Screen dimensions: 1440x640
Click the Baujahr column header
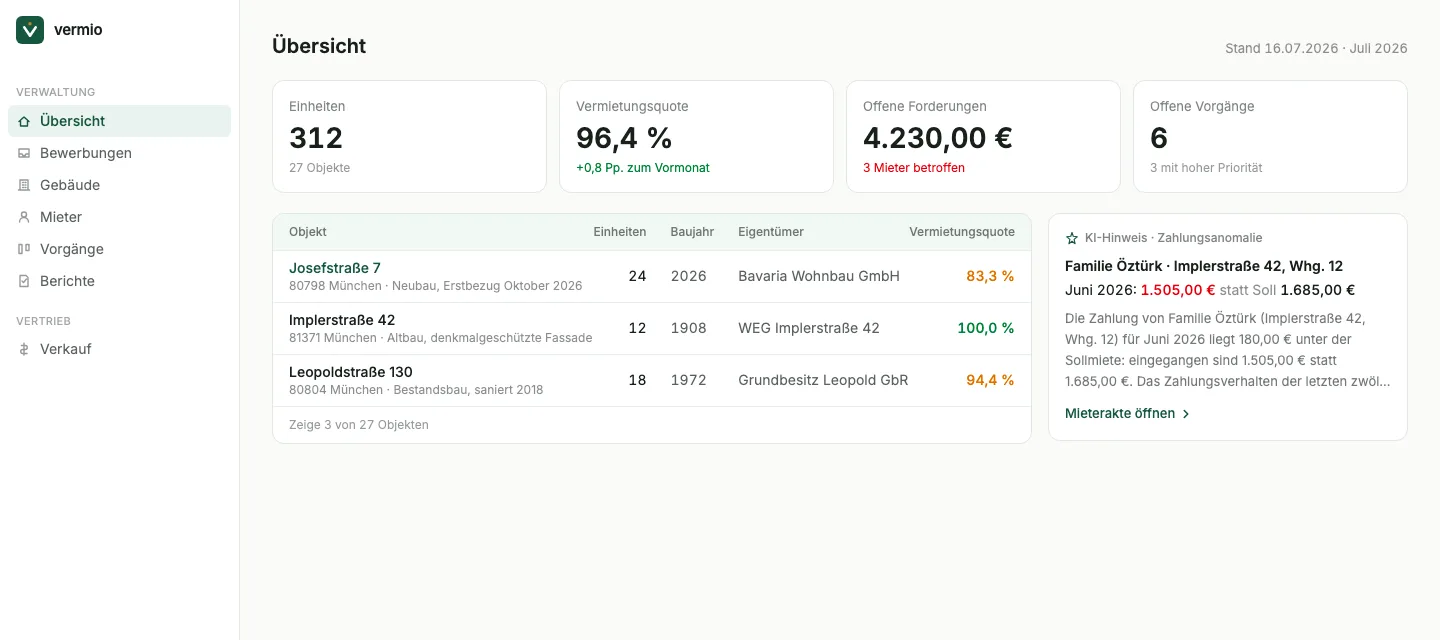click(x=693, y=232)
